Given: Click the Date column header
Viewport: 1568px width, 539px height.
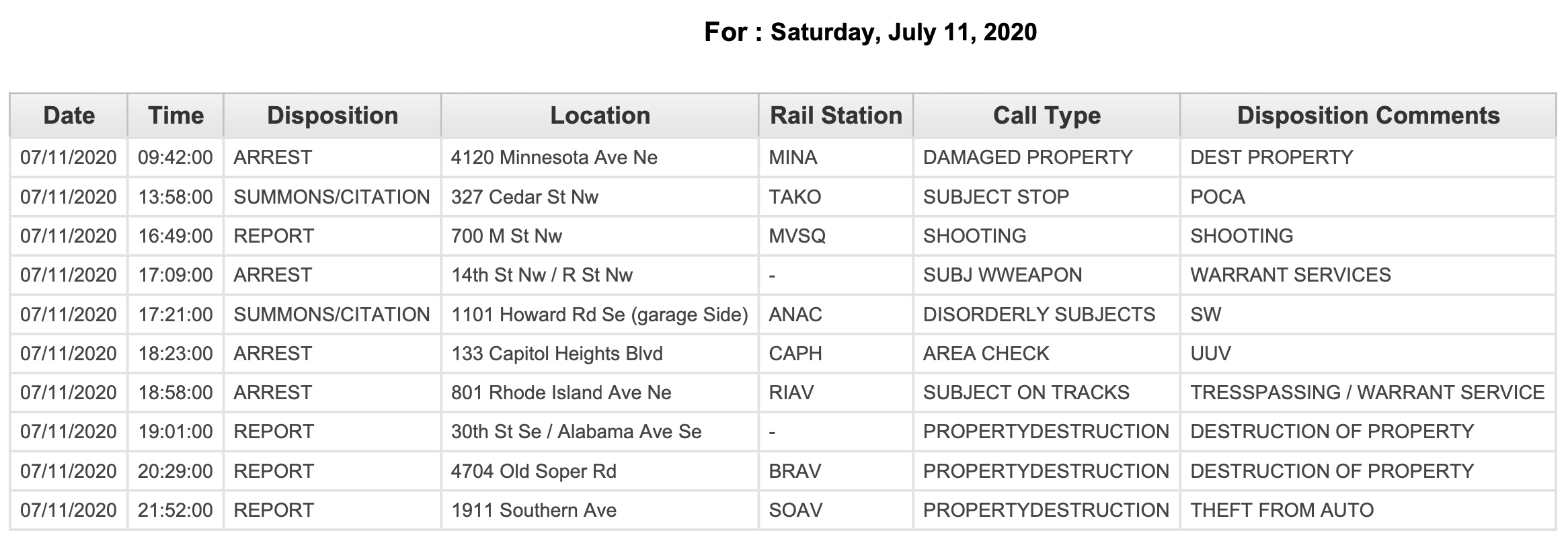Looking at the screenshot, I should (69, 116).
